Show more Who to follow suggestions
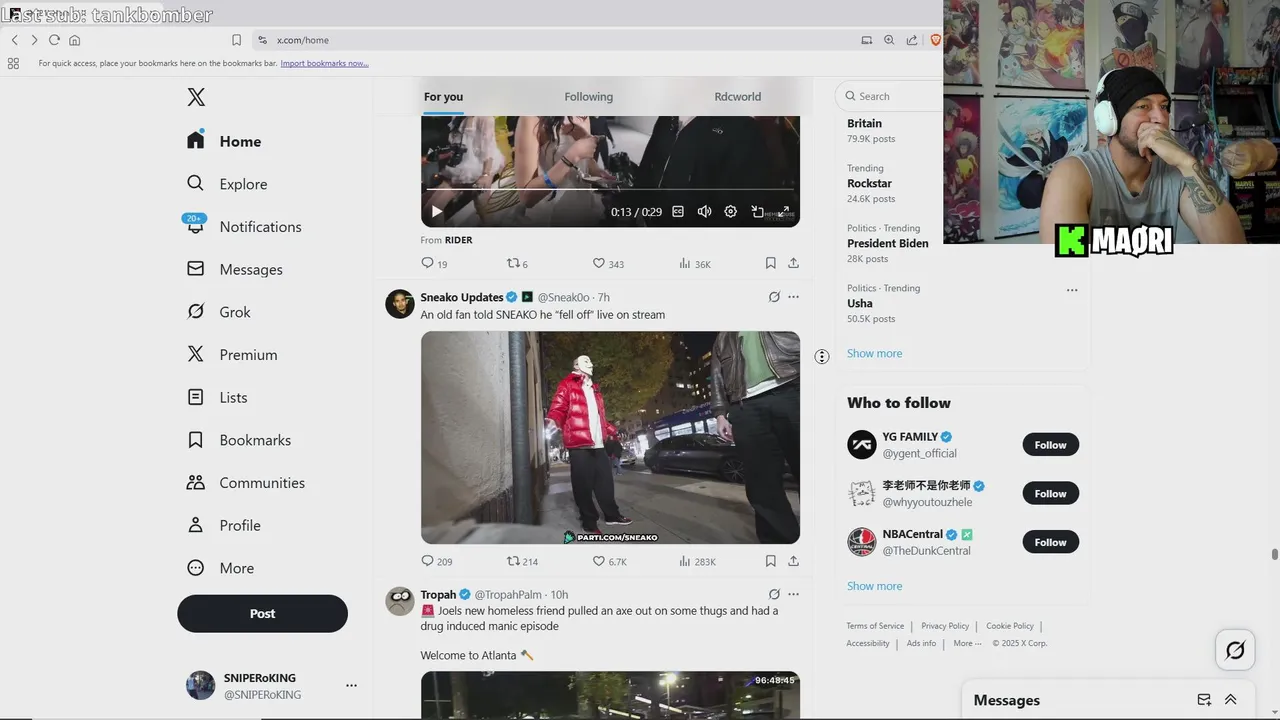This screenshot has width=1280, height=720. point(874,586)
